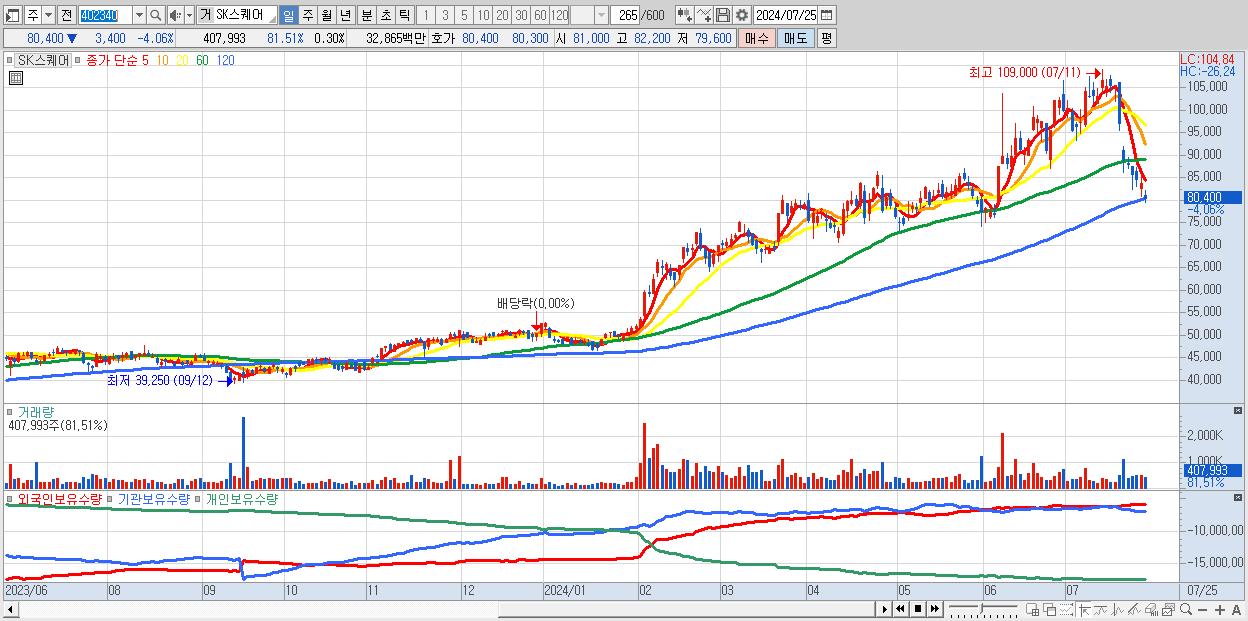Play the chart replay forward
Screen dimensions: 1248x621
click(885, 608)
